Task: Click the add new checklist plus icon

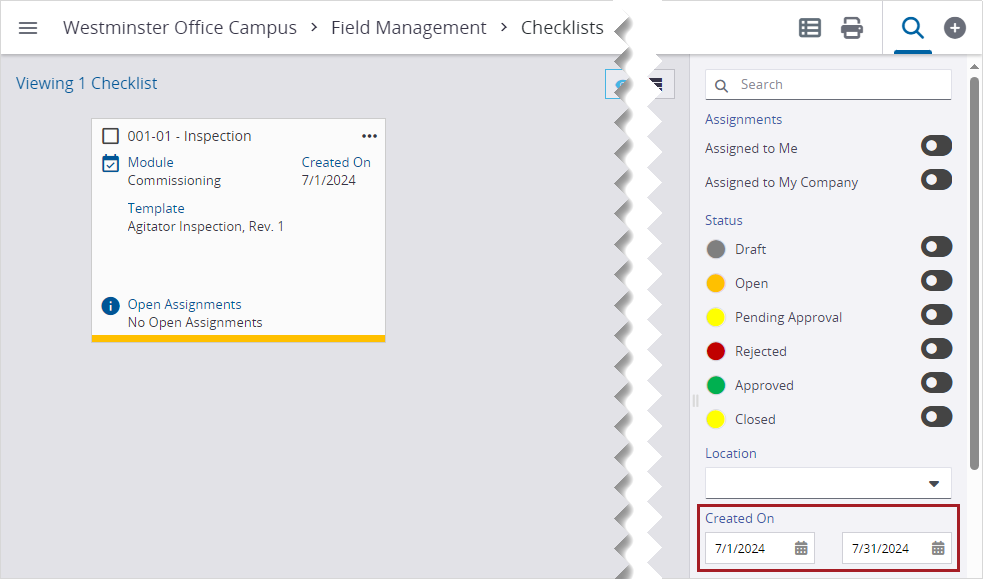Action: pos(955,28)
